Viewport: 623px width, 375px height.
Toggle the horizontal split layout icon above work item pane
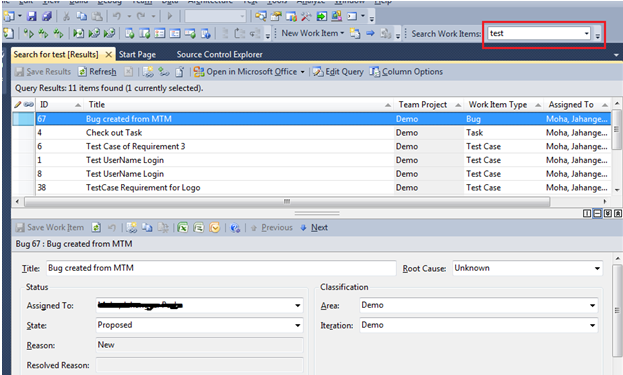point(597,214)
